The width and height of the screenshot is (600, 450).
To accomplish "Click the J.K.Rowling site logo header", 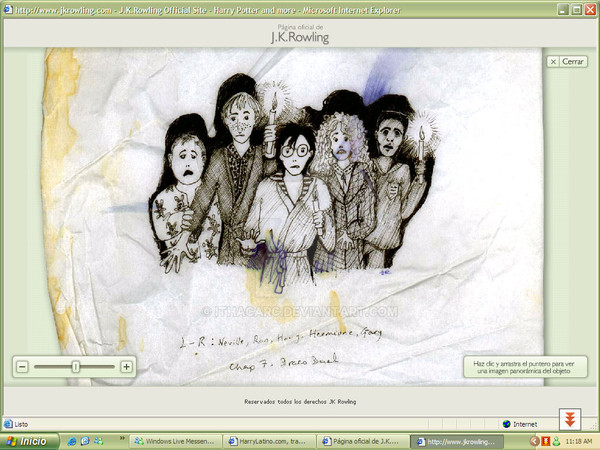I will coord(300,34).
